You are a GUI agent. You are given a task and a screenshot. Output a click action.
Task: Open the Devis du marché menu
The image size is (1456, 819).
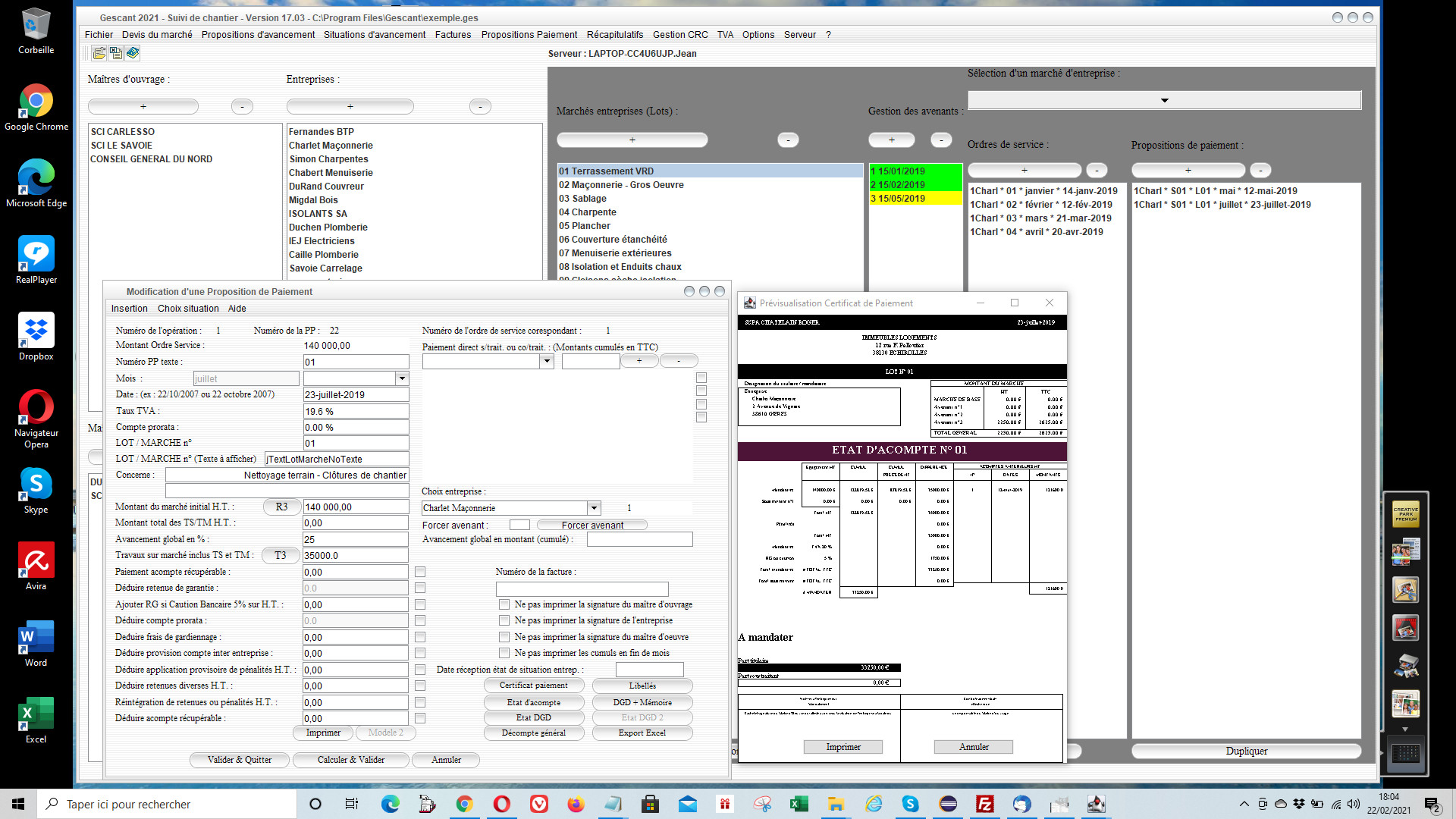pyautogui.click(x=157, y=35)
